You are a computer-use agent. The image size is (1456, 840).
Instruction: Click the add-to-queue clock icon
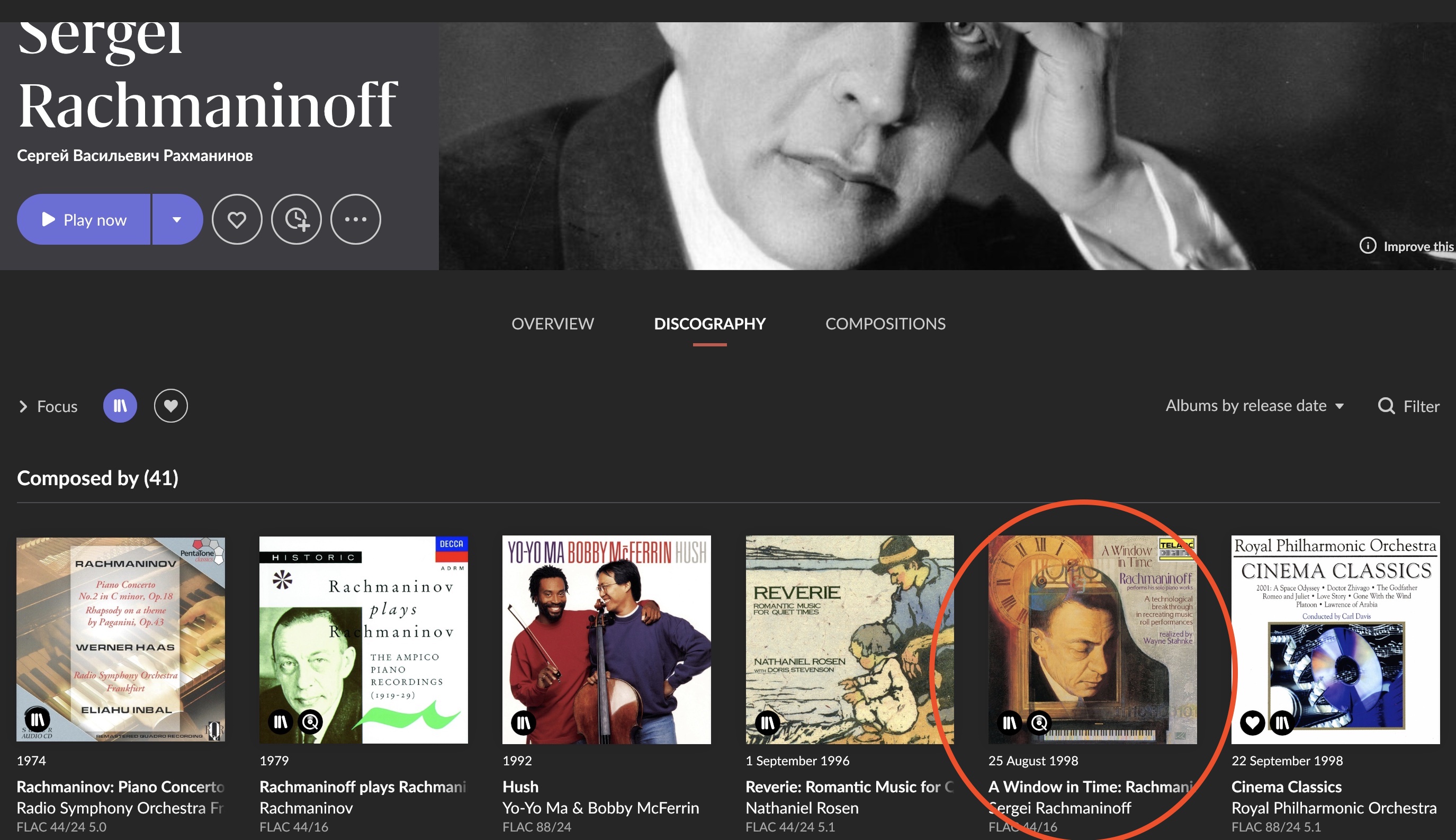296,220
